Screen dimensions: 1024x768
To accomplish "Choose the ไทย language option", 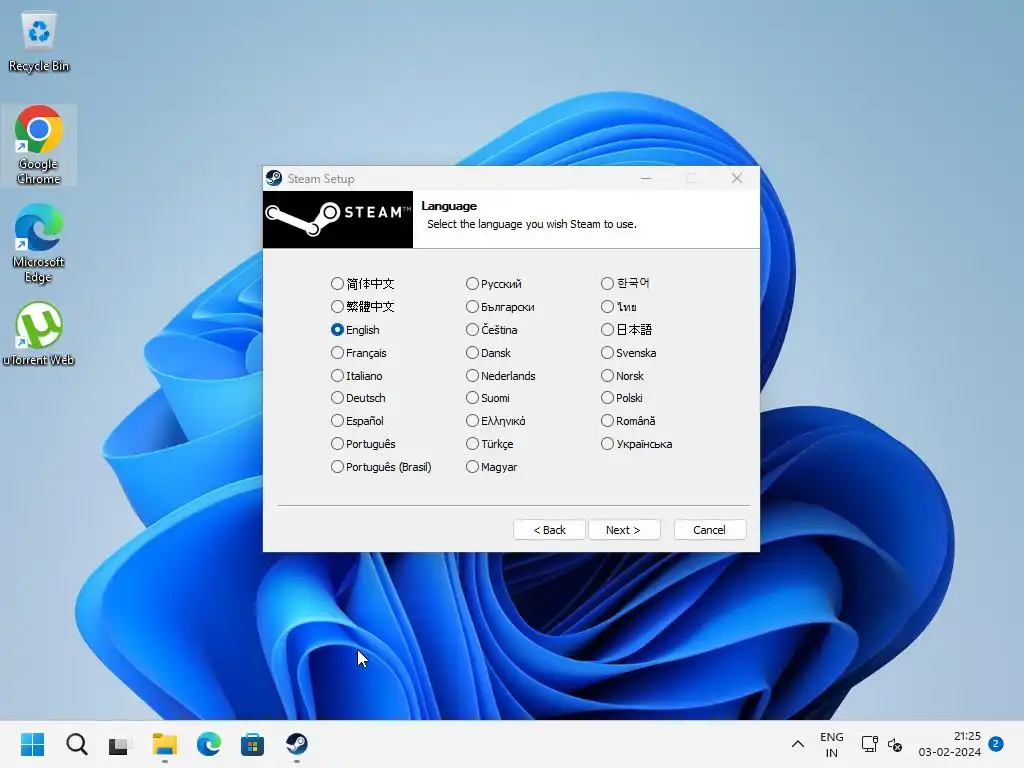I will pyautogui.click(x=619, y=306).
